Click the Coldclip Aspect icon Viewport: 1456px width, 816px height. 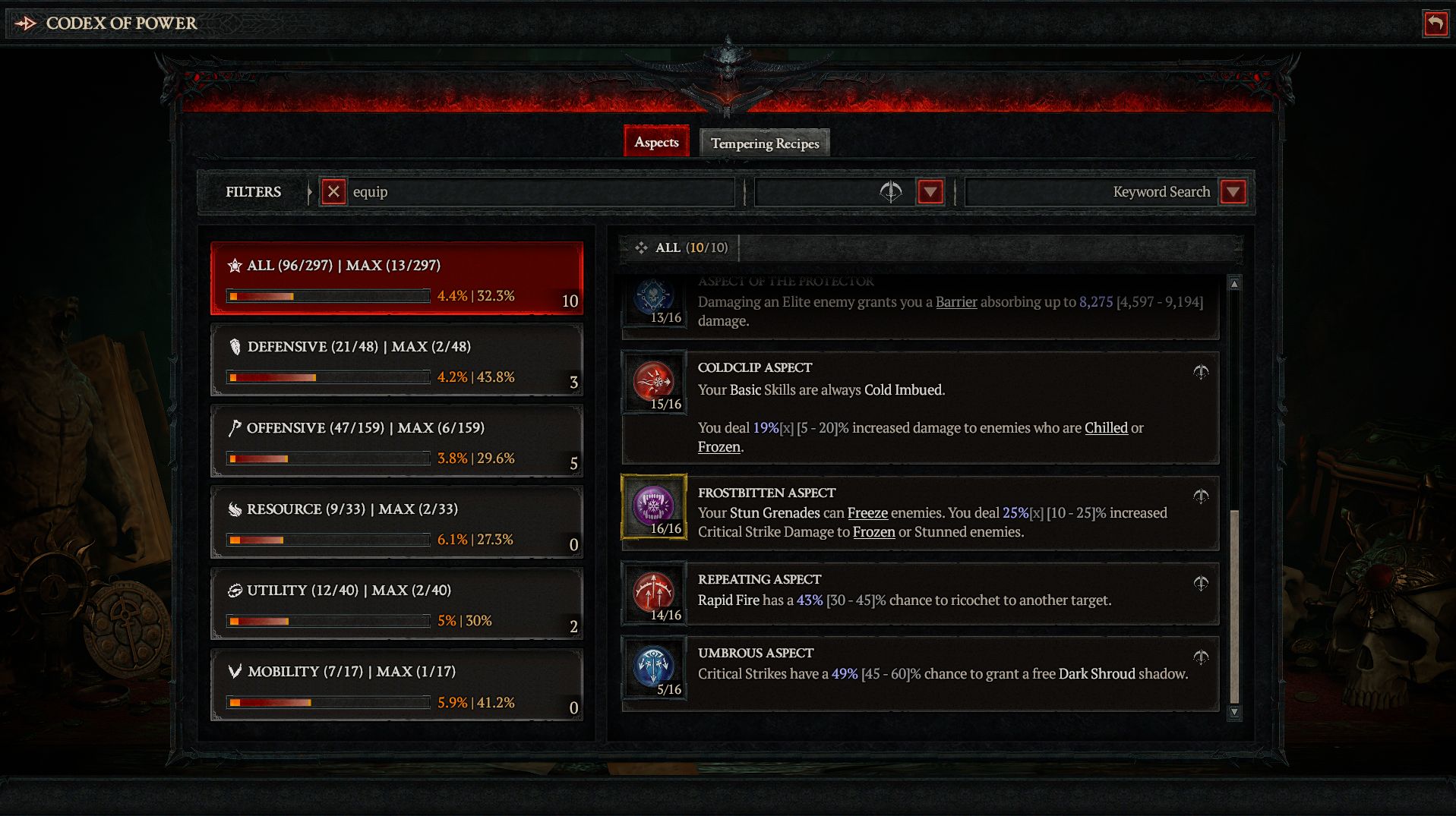point(654,382)
